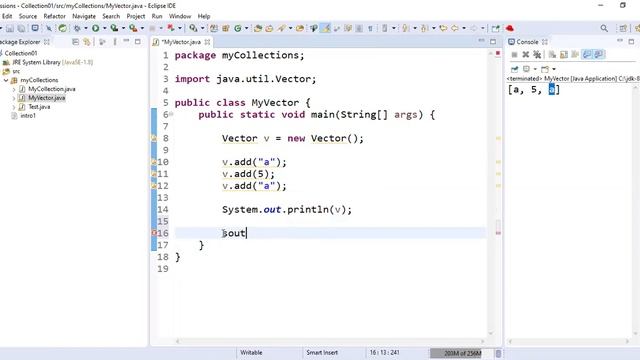Toggle Scroll Lock in Console toolbar
Image resolution: width=640 pixels, height=360 pixels.
click(564, 55)
